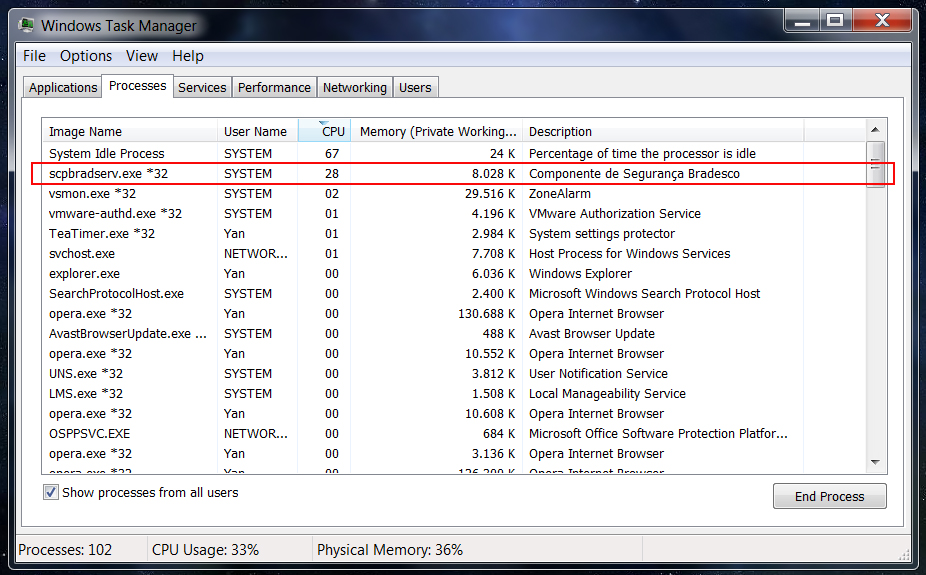Click Host Process for Windows Services description
This screenshot has height=575, width=926.
pos(630,254)
